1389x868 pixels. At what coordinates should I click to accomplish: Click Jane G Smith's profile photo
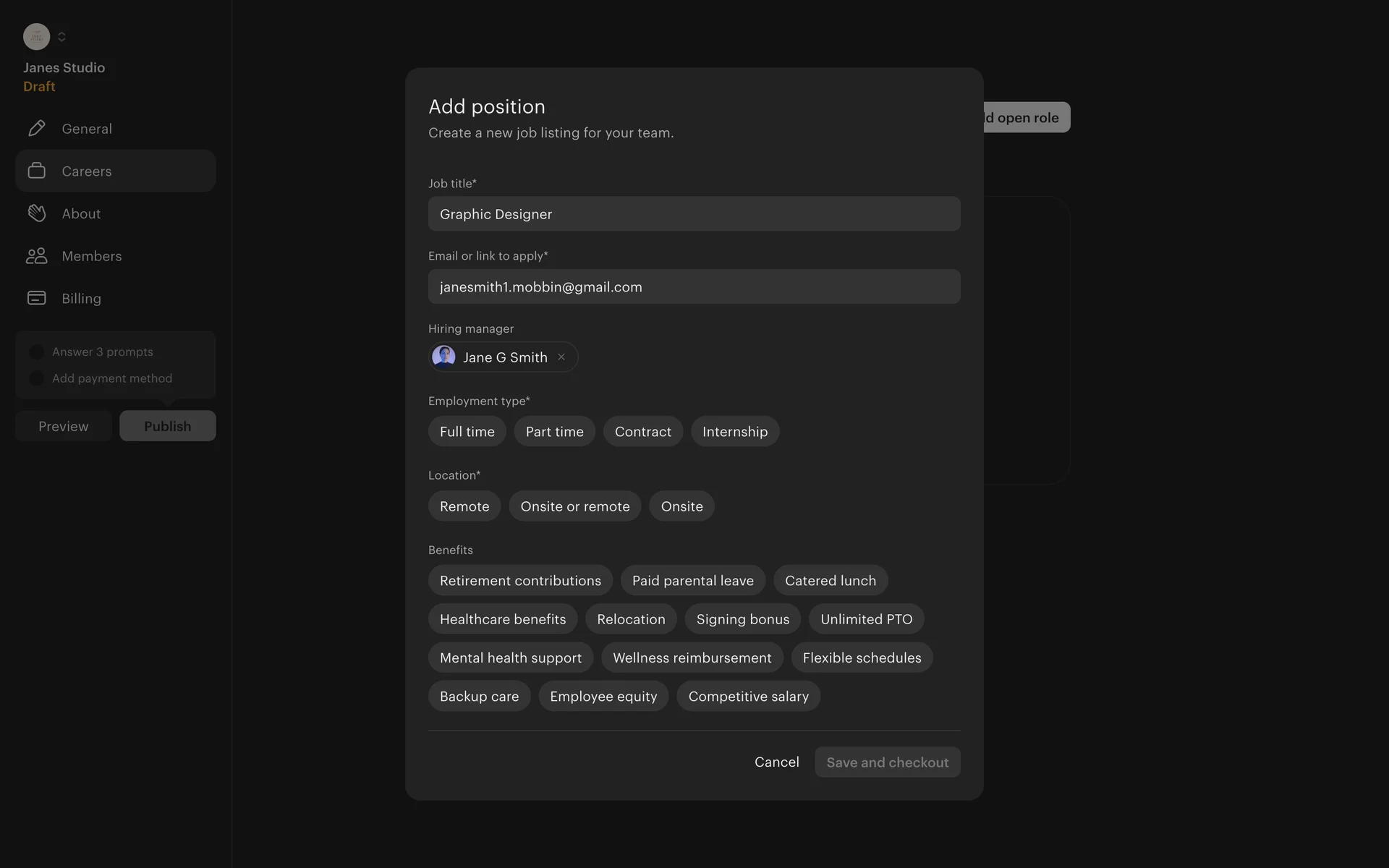[x=443, y=357]
